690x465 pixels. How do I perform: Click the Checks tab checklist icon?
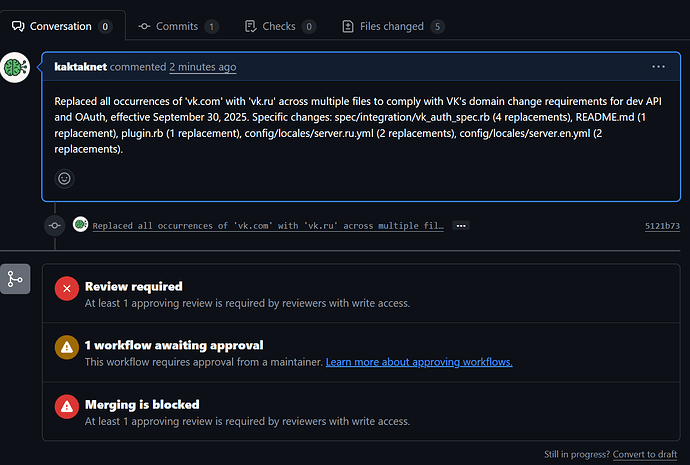pyautogui.click(x=250, y=26)
